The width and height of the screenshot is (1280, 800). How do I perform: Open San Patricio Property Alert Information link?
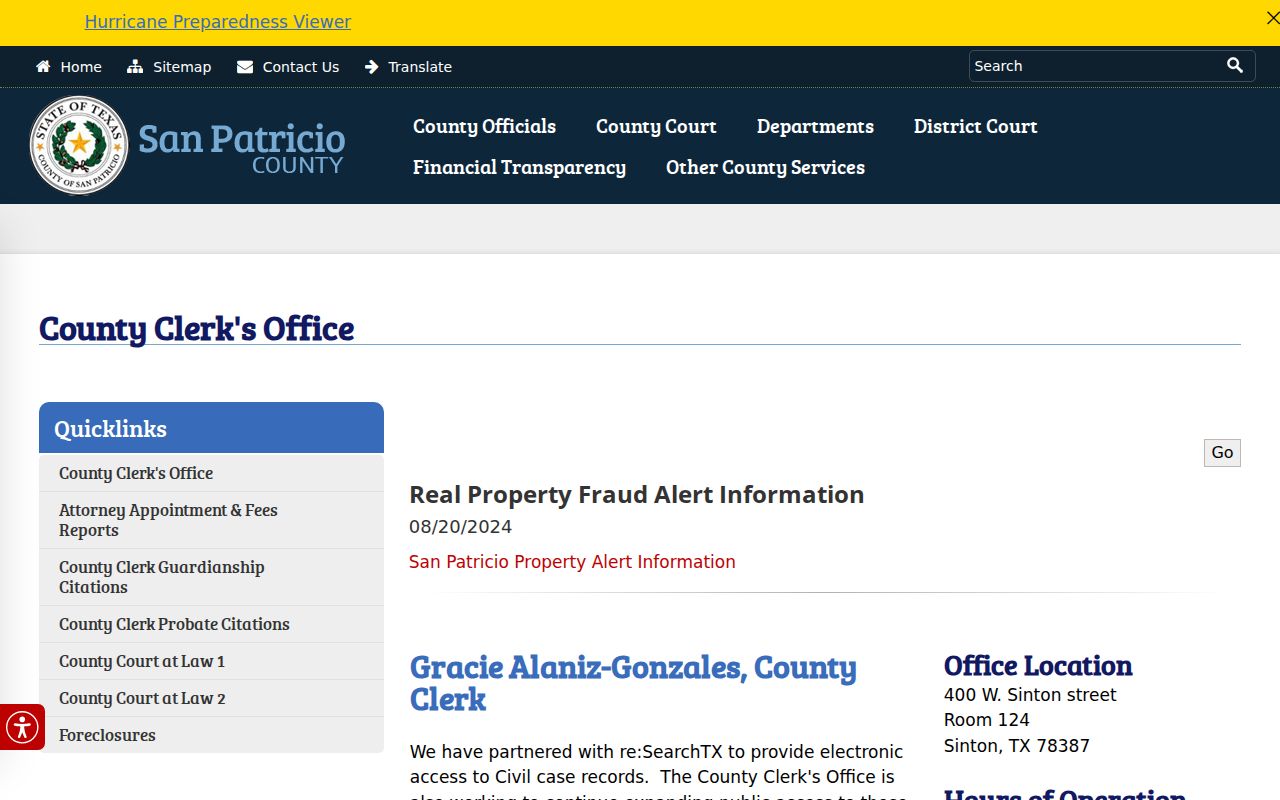click(572, 562)
